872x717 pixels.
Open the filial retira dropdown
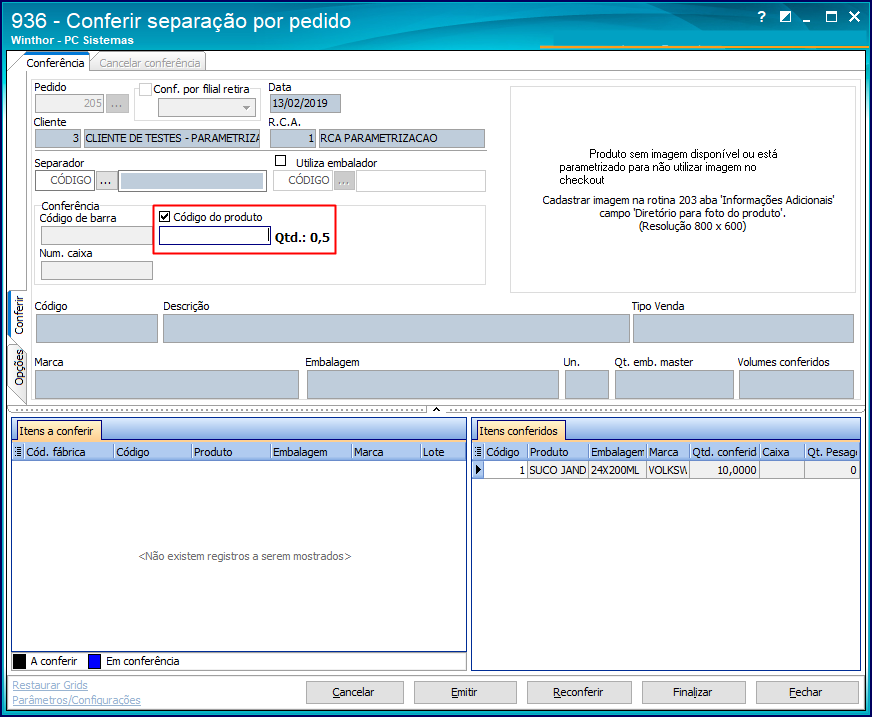coord(246,107)
